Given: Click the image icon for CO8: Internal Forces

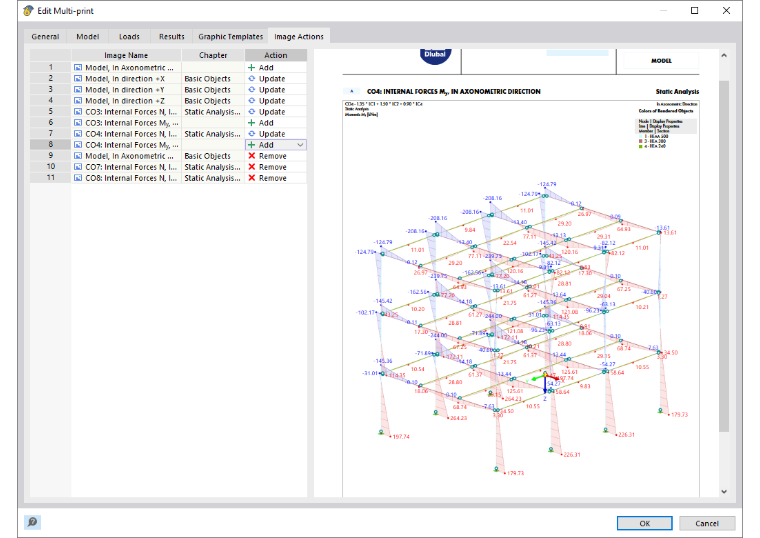Looking at the screenshot, I should (x=78, y=178).
